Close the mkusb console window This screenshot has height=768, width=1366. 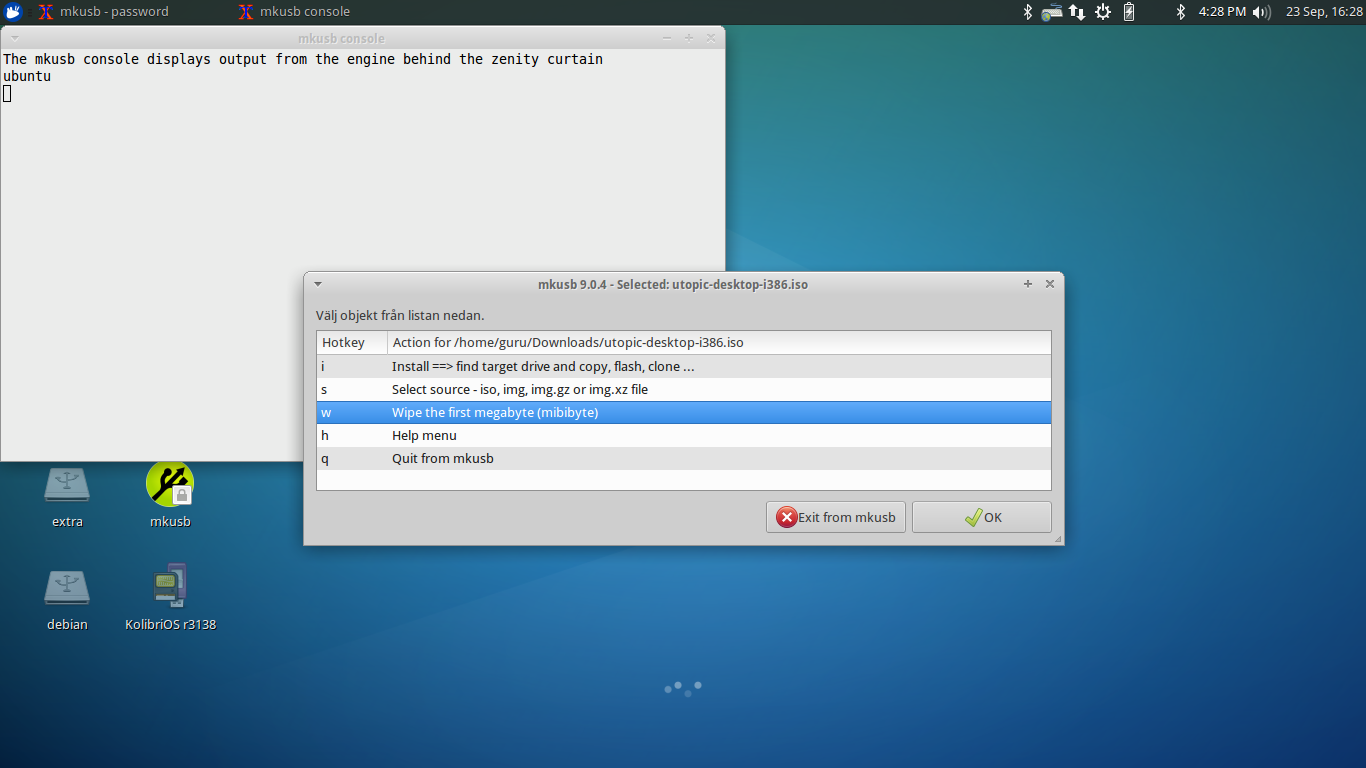pos(711,38)
